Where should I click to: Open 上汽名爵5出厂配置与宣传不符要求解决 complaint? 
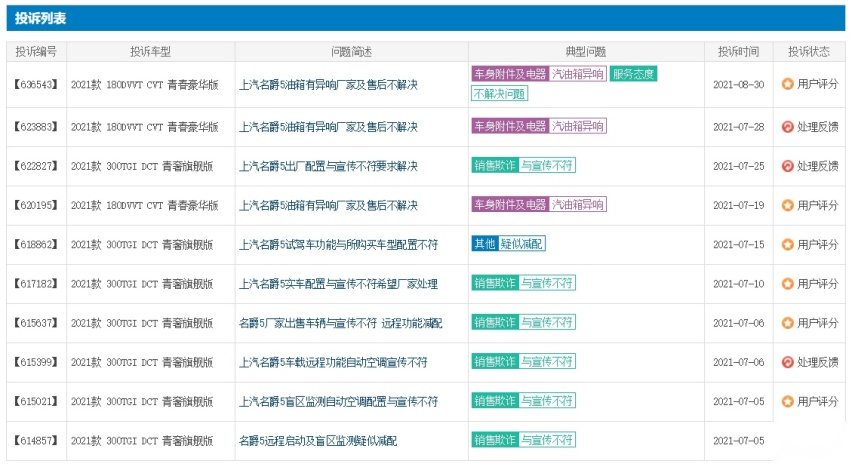click(x=328, y=166)
